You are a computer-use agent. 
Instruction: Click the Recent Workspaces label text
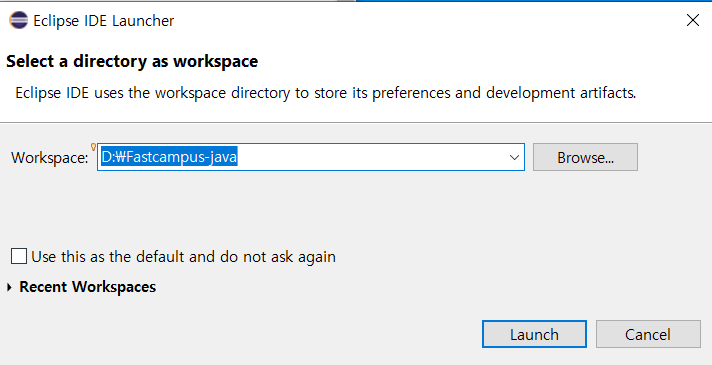click(x=88, y=287)
